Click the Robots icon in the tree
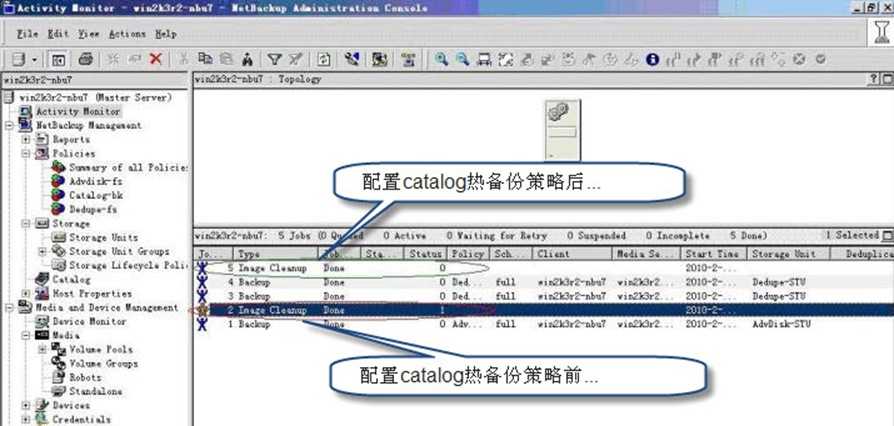 click(59, 378)
